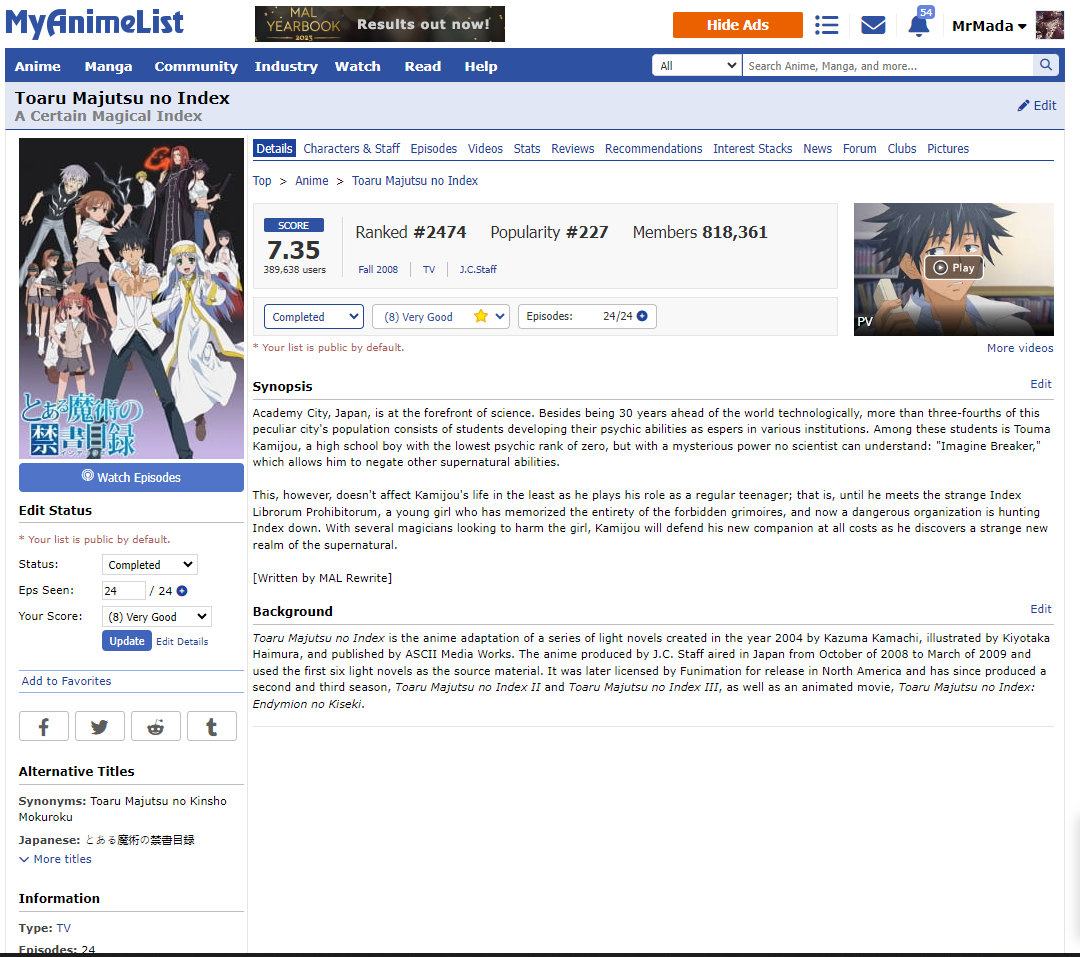Viewport: 1080px width, 957px height.
Task: Switch to Pictures tab
Action: coord(947,148)
